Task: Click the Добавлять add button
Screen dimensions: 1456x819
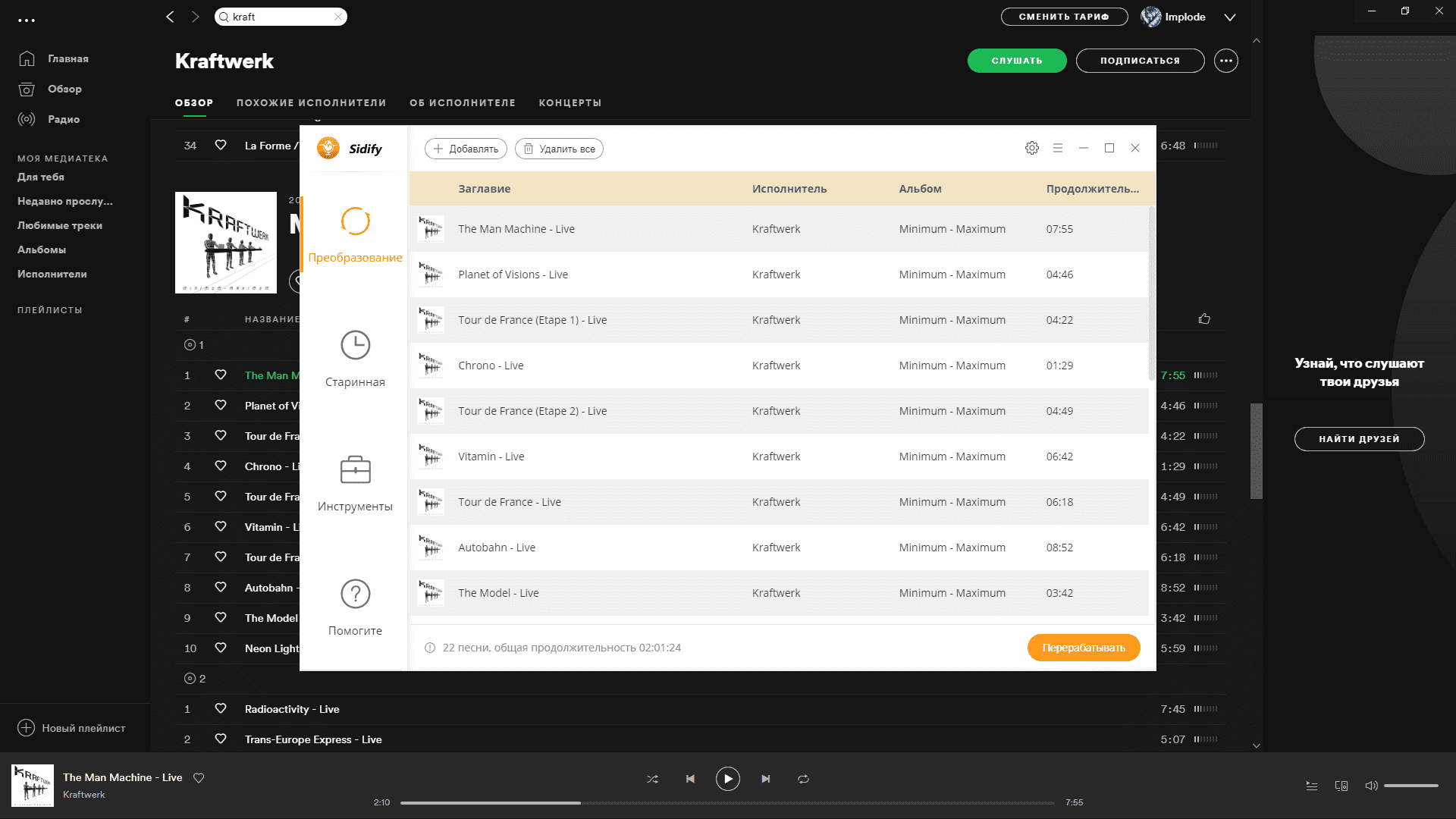Action: [466, 149]
